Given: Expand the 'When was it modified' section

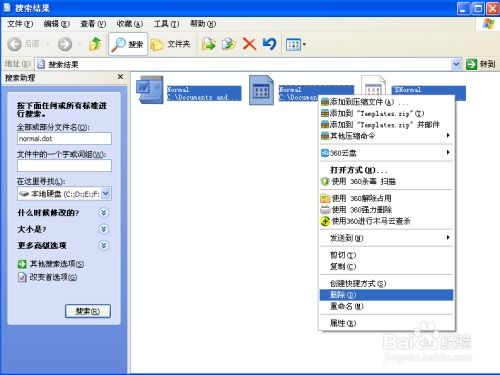Looking at the screenshot, I should (104, 213).
